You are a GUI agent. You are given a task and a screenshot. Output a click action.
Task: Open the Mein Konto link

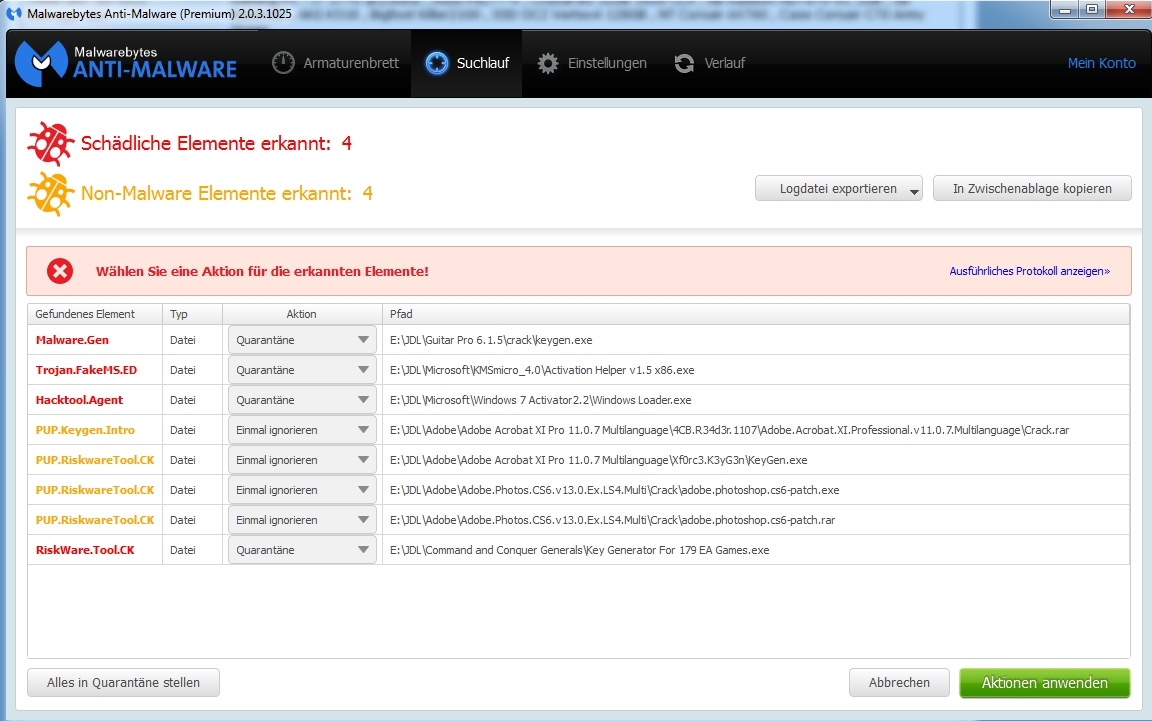pyautogui.click(x=1101, y=63)
